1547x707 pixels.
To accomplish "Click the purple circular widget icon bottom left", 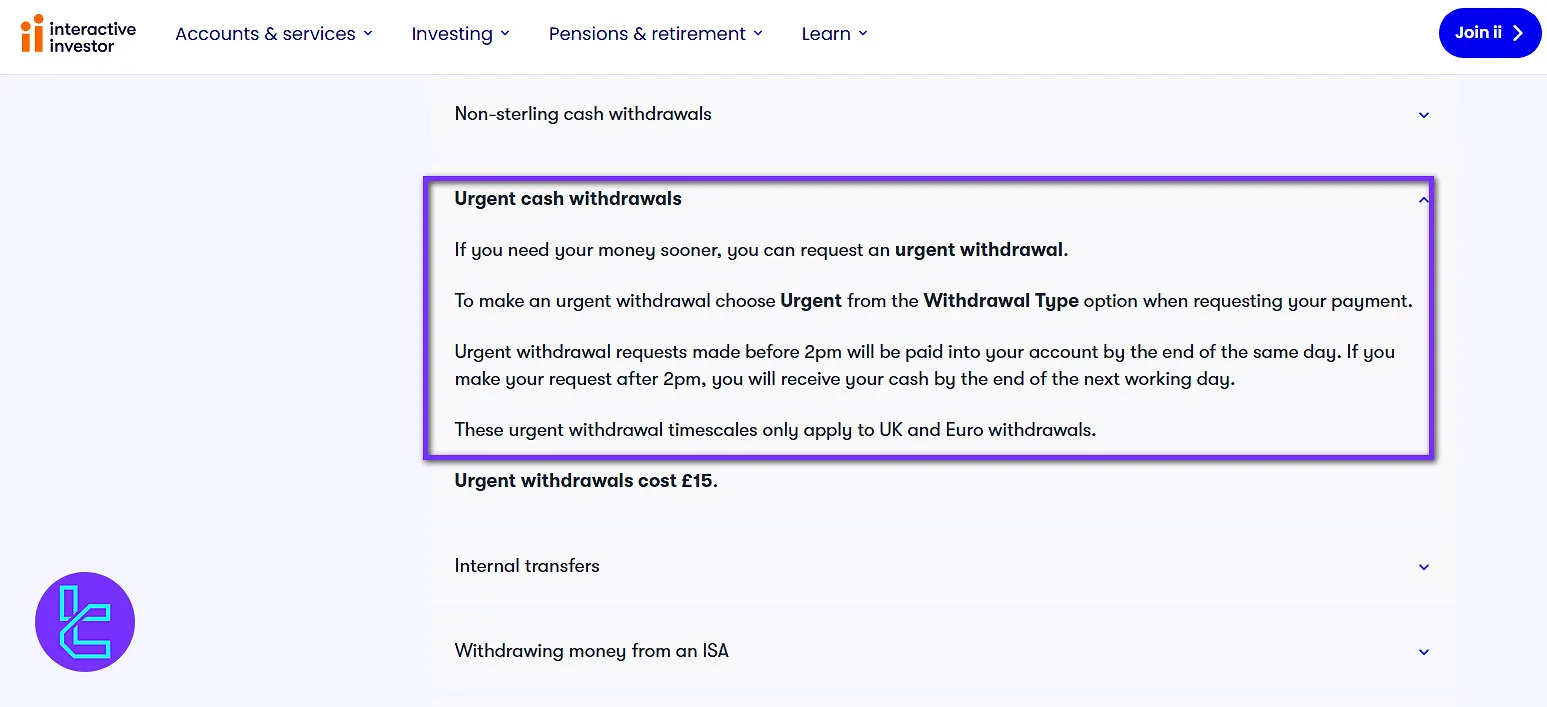I will click(x=85, y=621).
